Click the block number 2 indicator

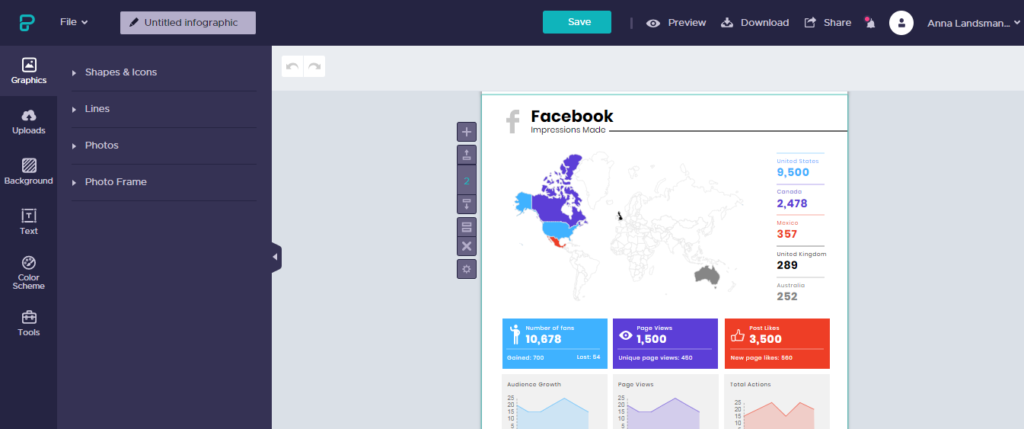(466, 180)
